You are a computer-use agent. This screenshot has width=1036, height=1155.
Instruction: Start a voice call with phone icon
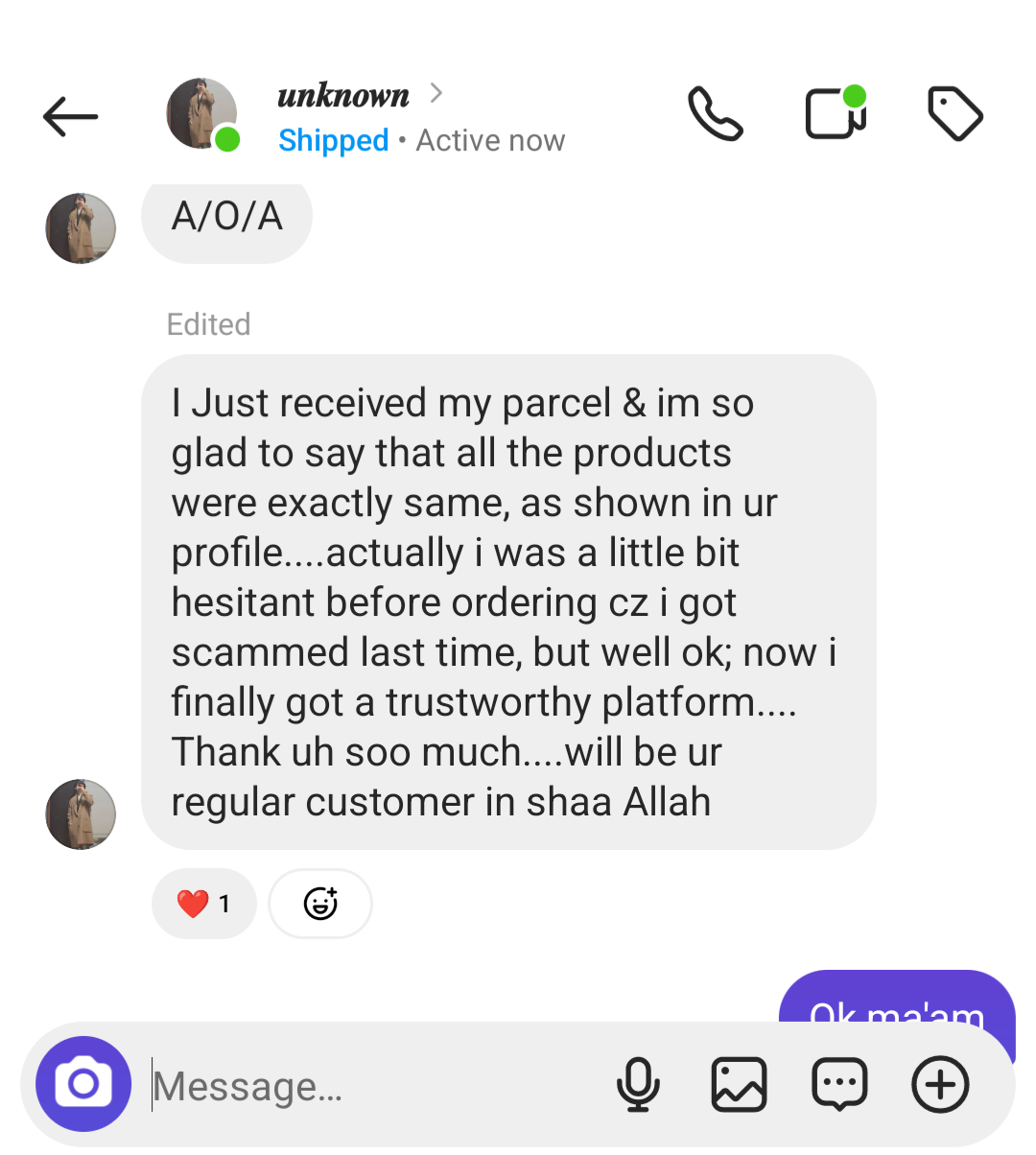[x=716, y=114]
